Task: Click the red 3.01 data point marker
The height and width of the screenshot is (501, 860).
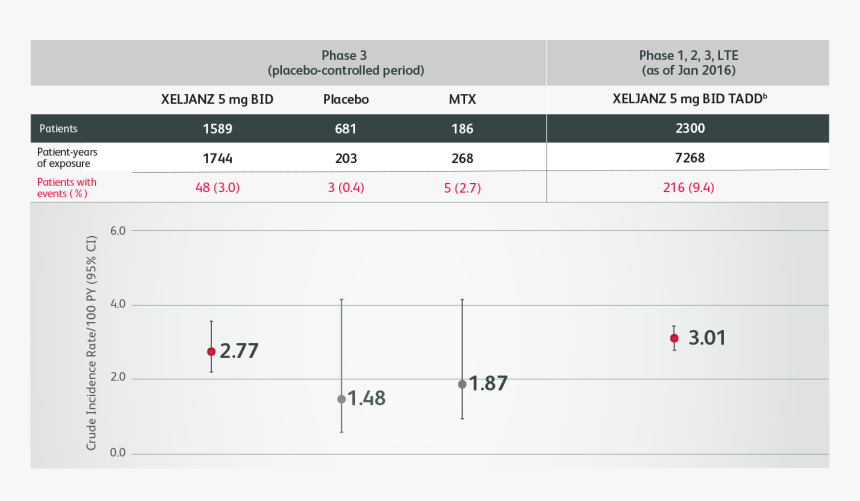Action: click(674, 338)
